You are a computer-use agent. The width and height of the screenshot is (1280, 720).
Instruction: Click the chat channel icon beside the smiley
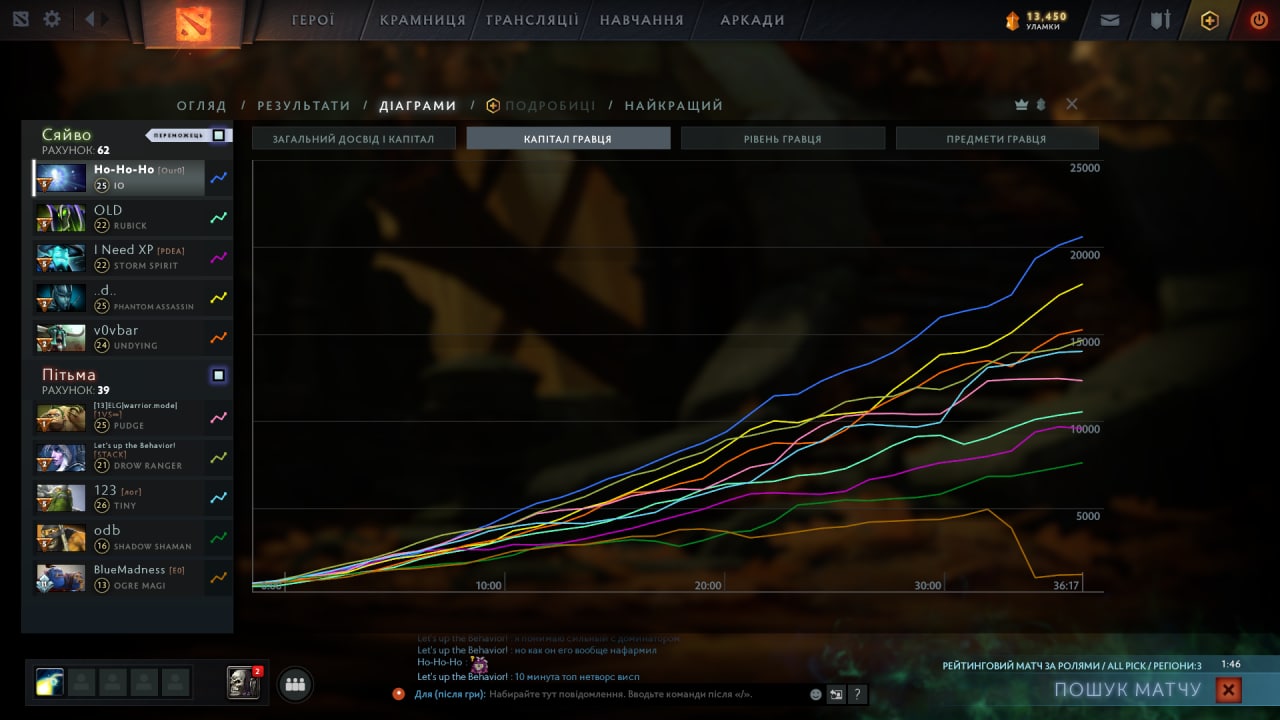coord(837,694)
